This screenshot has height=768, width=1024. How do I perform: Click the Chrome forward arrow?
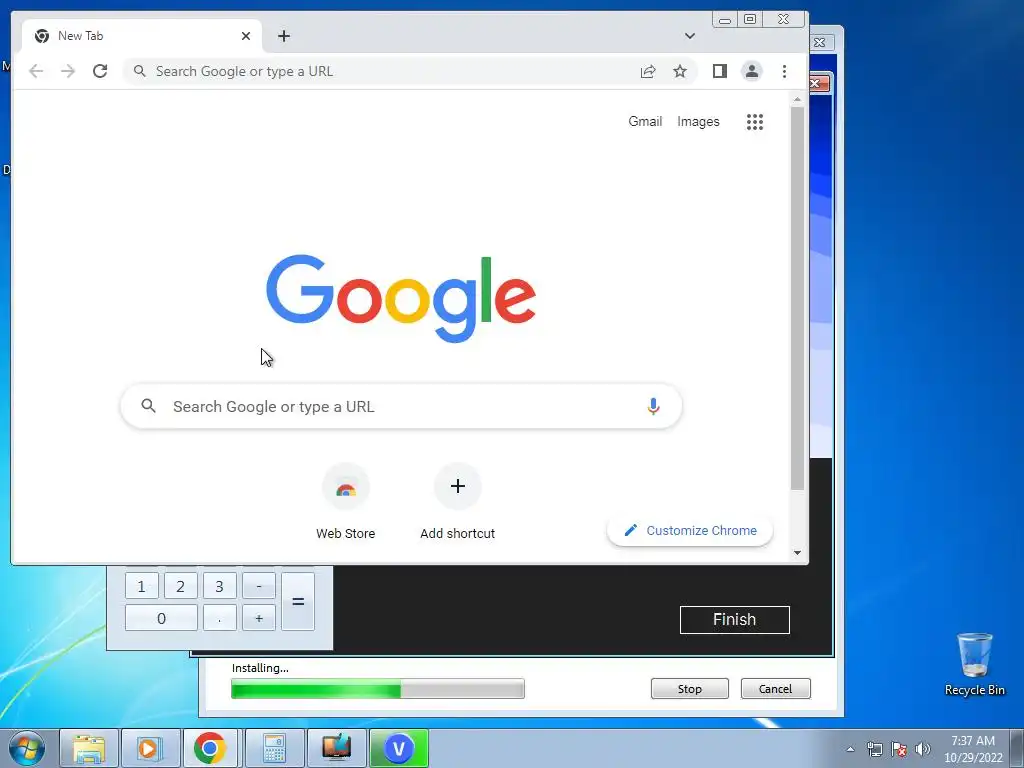[68, 71]
